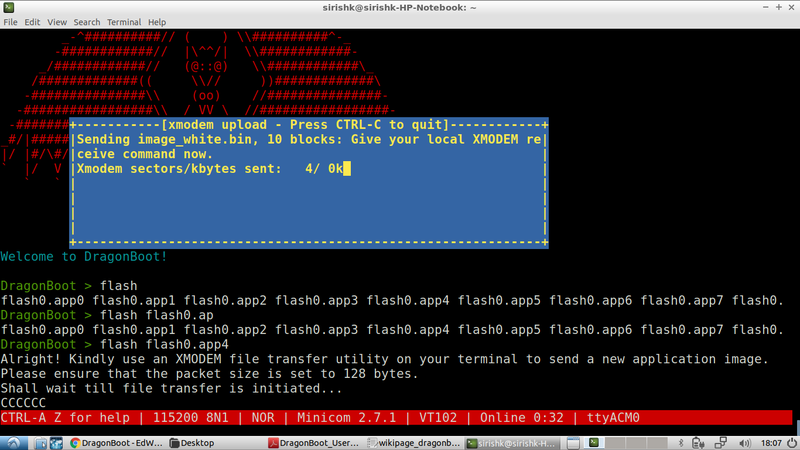Screen dimensions: 800x450
Task: Open the Terminal menu
Action: tap(124, 21)
